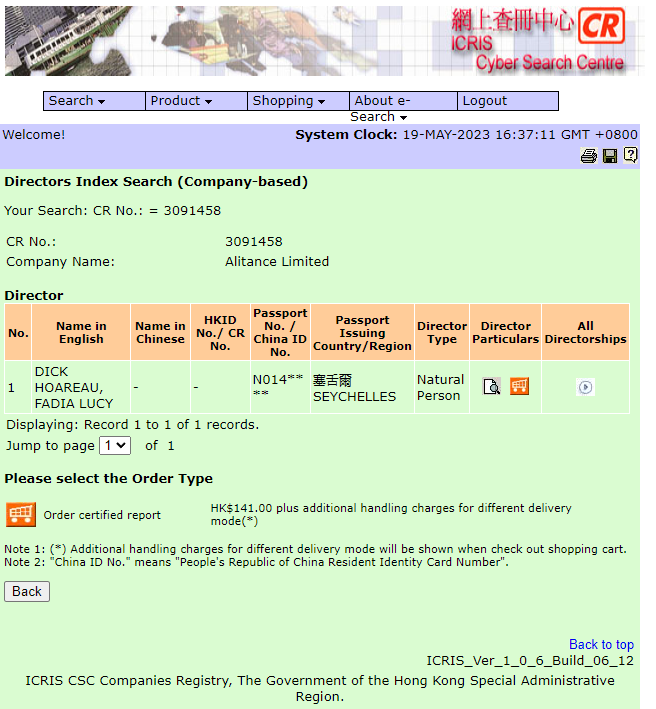Click the HK$141.00 charge description
This screenshot has height=709, width=656.
click(391, 515)
